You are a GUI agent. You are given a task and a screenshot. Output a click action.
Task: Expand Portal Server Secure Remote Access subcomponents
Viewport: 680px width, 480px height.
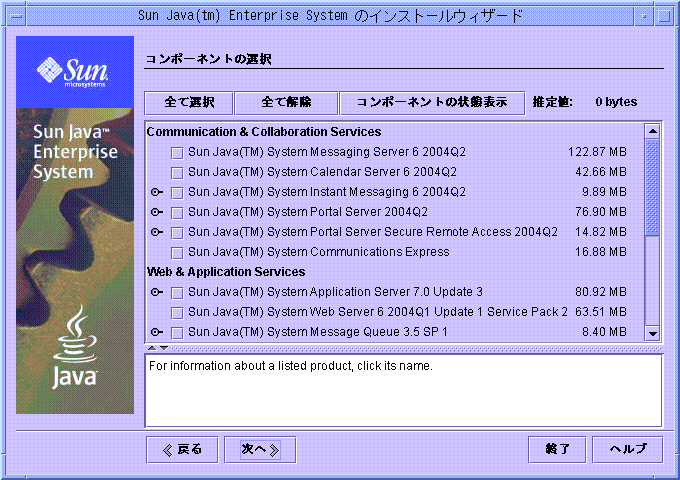pos(157,232)
